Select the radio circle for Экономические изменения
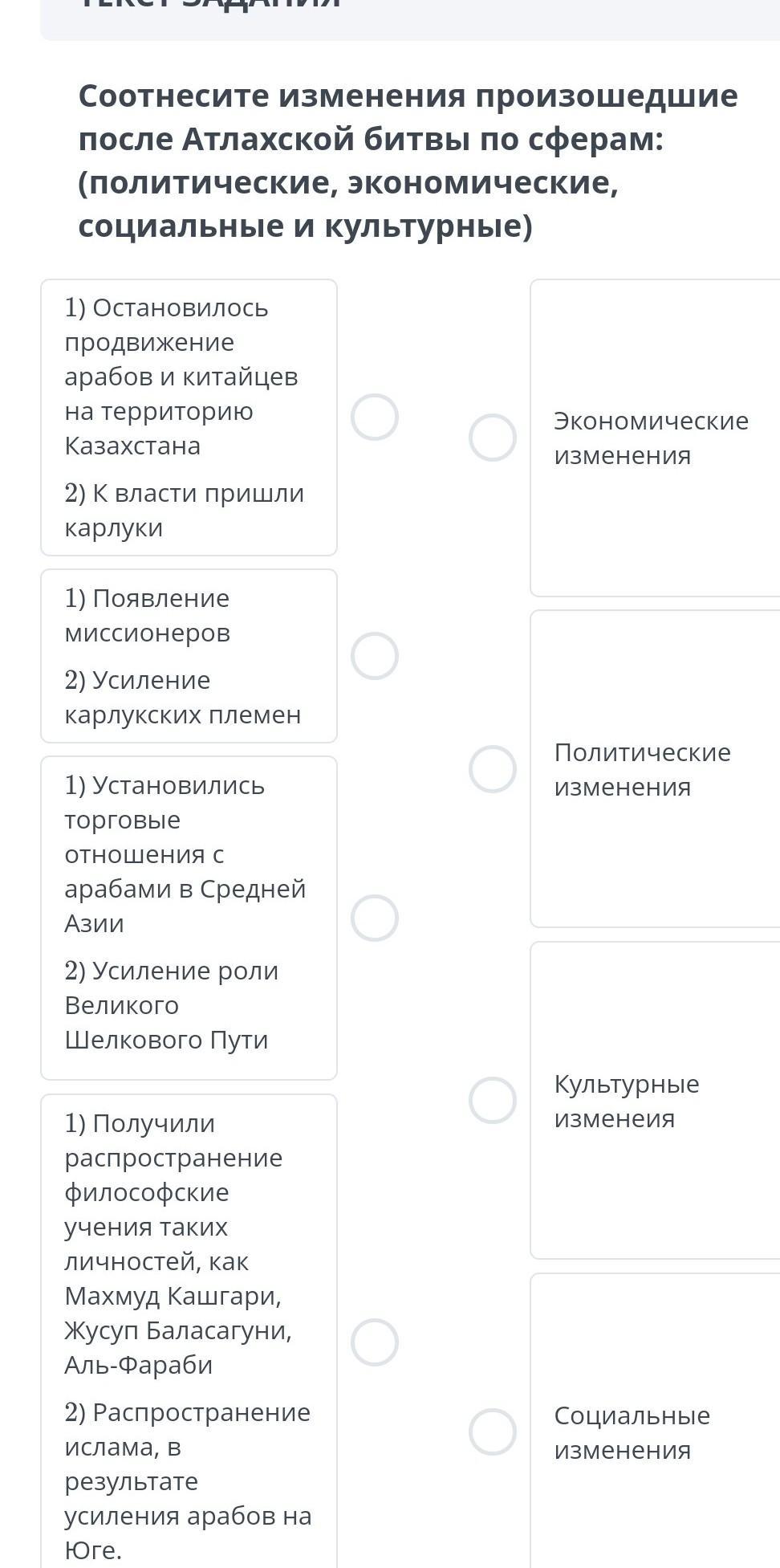The image size is (780, 1568). 493,438
